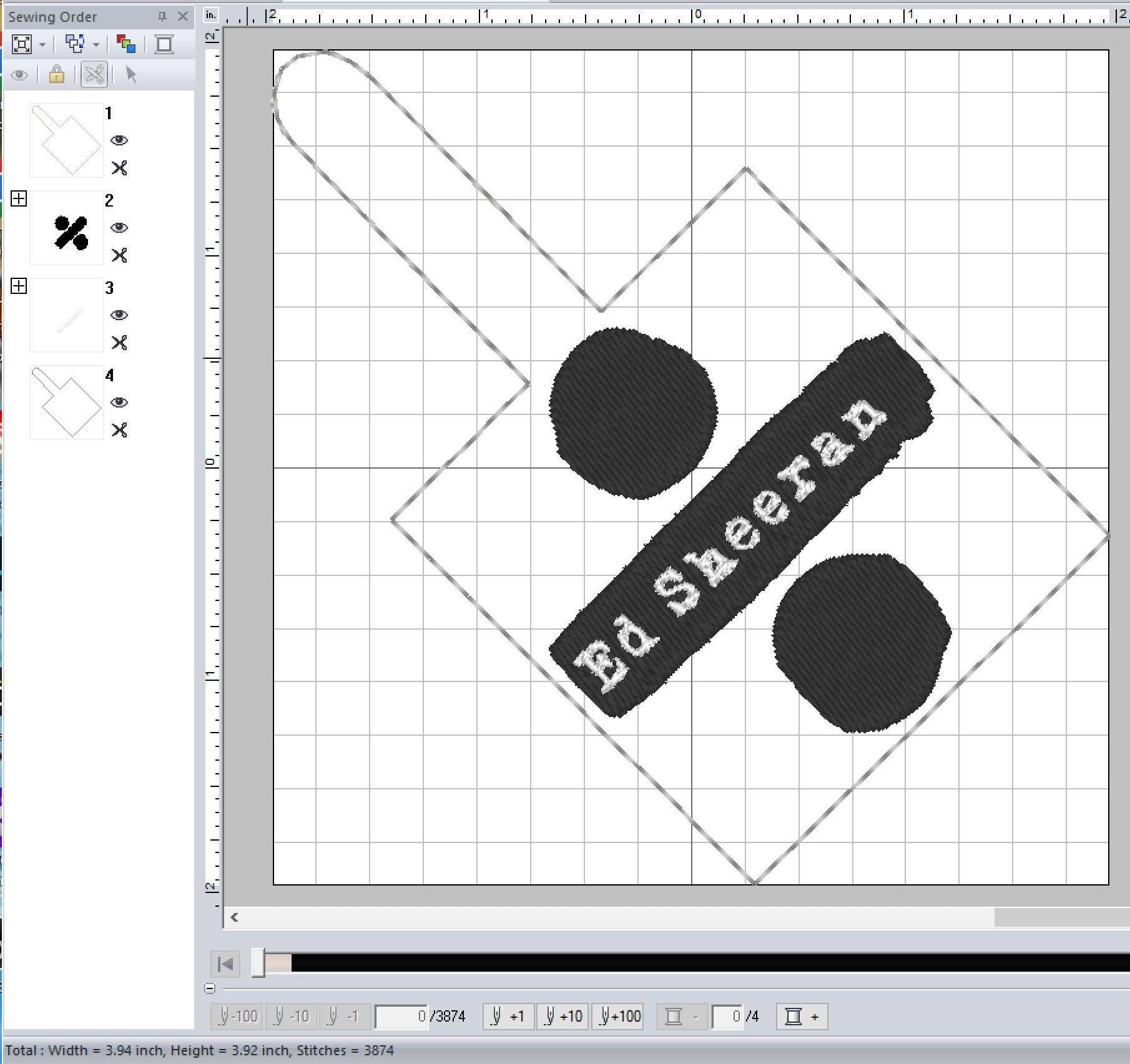Toggle visibility of sewing order item 2
Screen dimensions: 1130x1064
(x=119, y=228)
